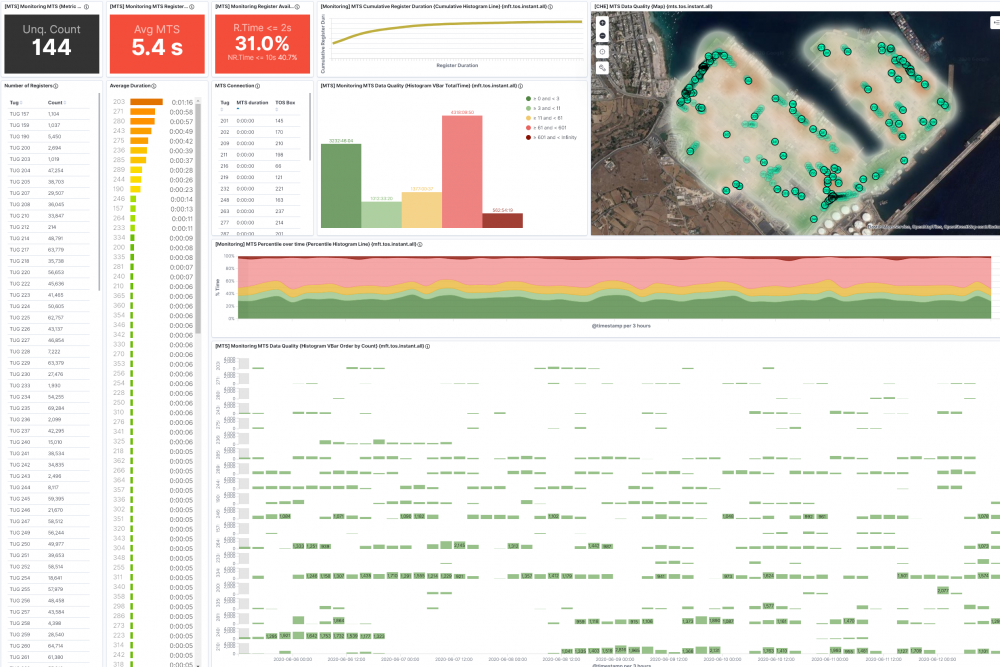
Task: Click the Tug header in MTS Connection table
Action: [225, 102]
